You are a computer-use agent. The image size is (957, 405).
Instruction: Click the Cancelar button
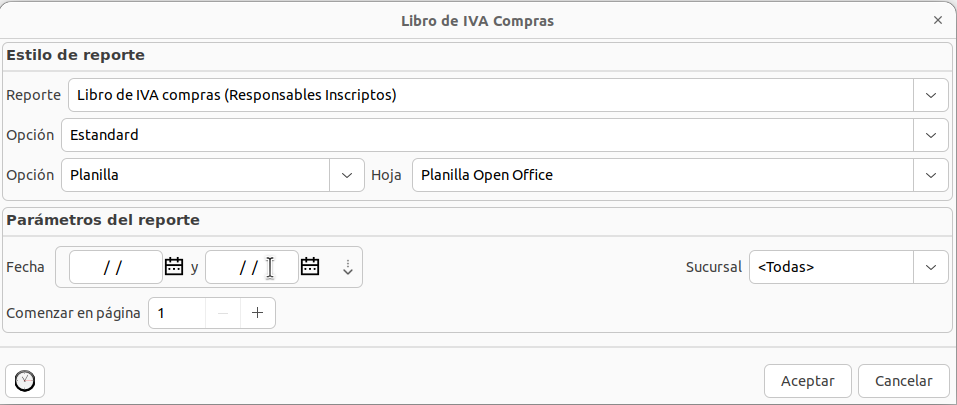coord(904,381)
